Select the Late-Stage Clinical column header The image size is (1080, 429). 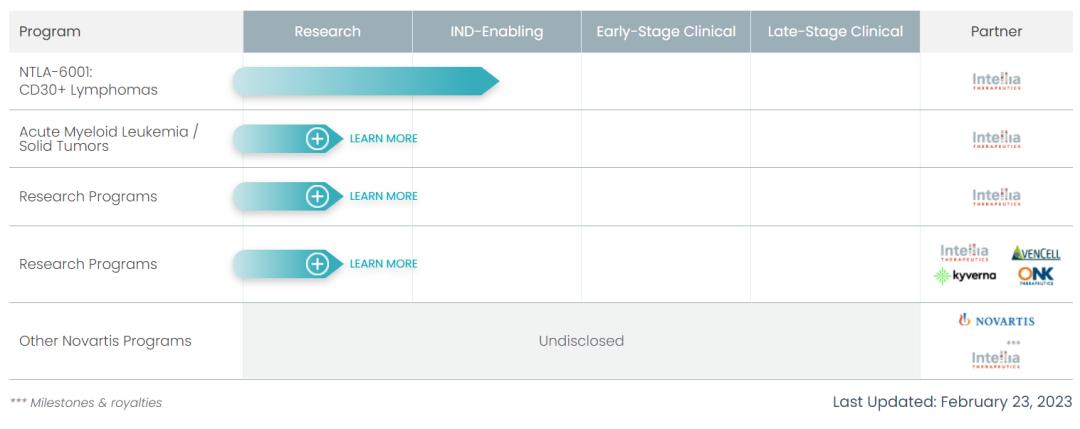pyautogui.click(x=835, y=32)
